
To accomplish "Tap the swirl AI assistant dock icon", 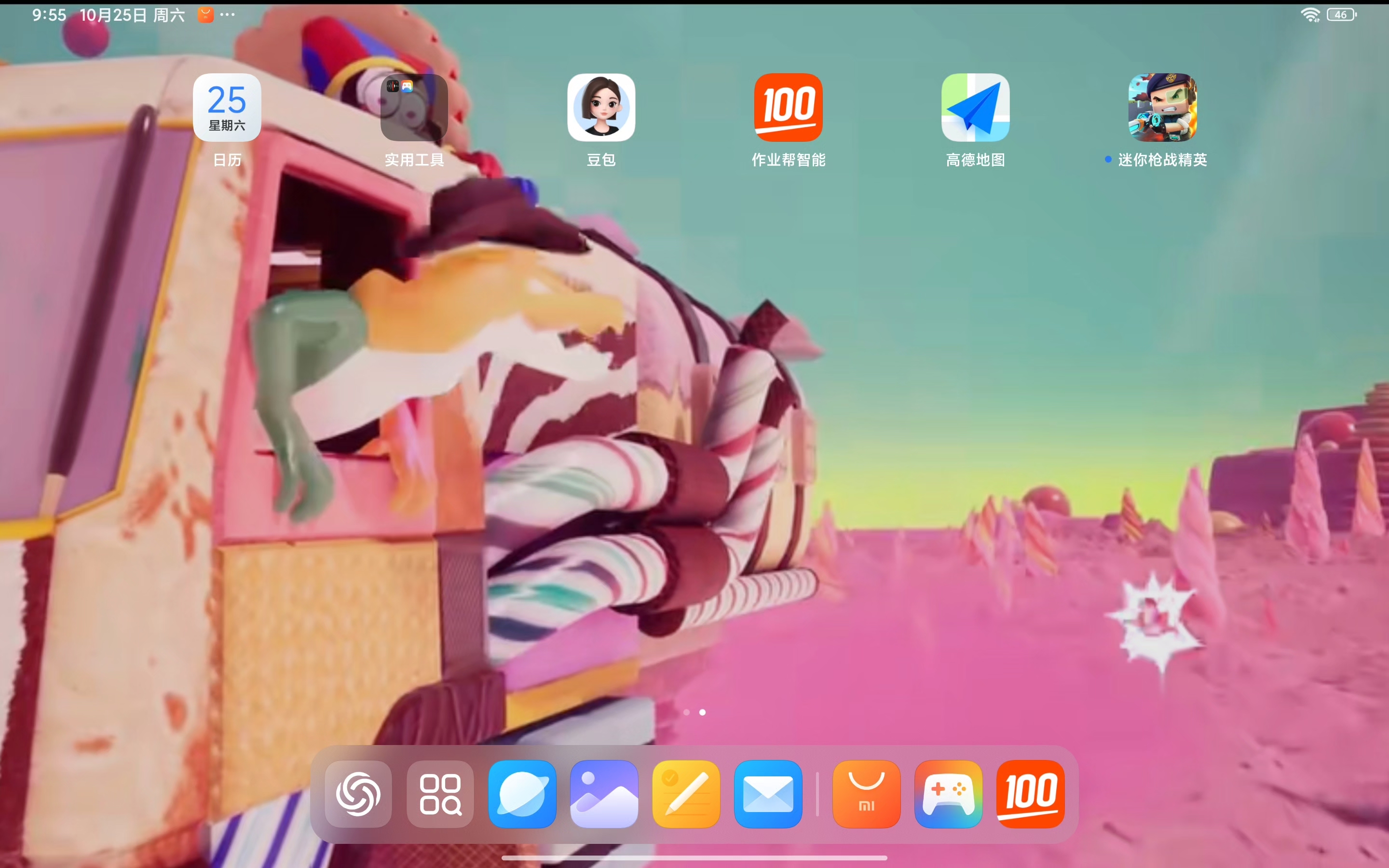I will [x=358, y=794].
